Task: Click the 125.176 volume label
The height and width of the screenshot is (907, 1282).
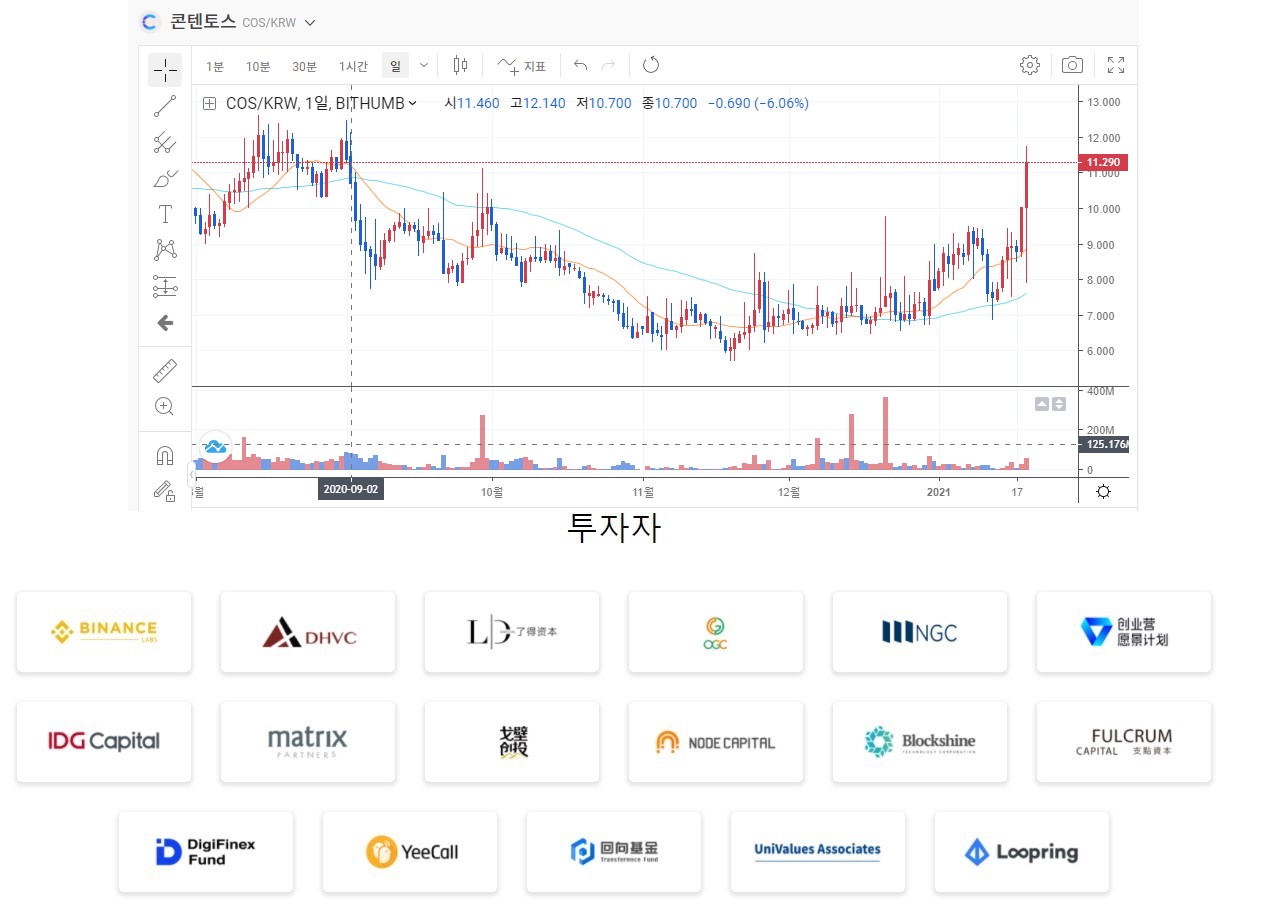Action: (1103, 445)
